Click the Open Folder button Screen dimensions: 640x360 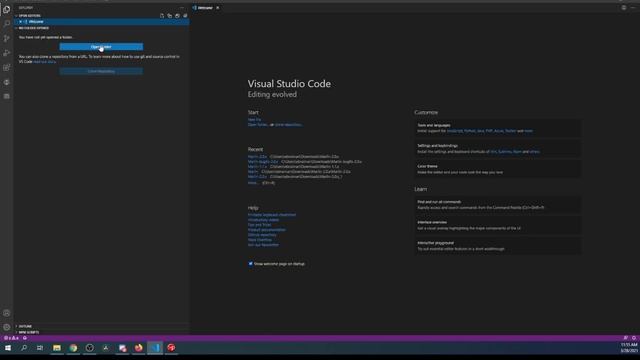point(101,47)
